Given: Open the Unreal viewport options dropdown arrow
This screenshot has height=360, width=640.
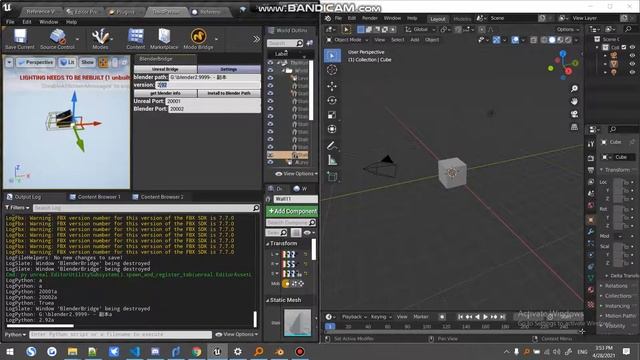Looking at the screenshot, I should [9, 62].
